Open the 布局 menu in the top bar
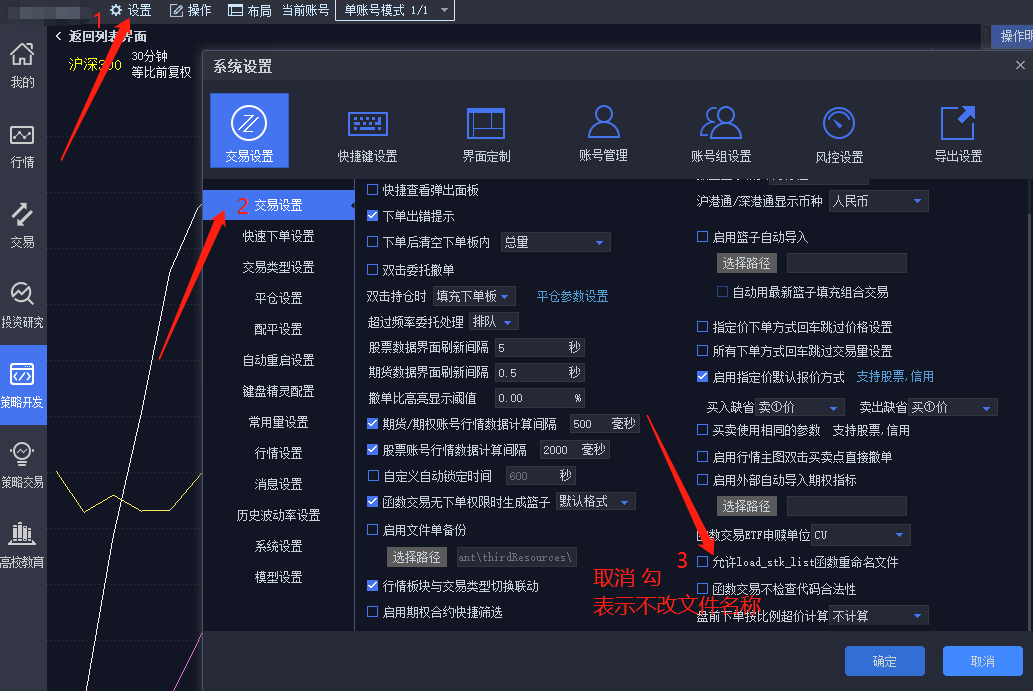The height and width of the screenshot is (691, 1033). coord(249,10)
